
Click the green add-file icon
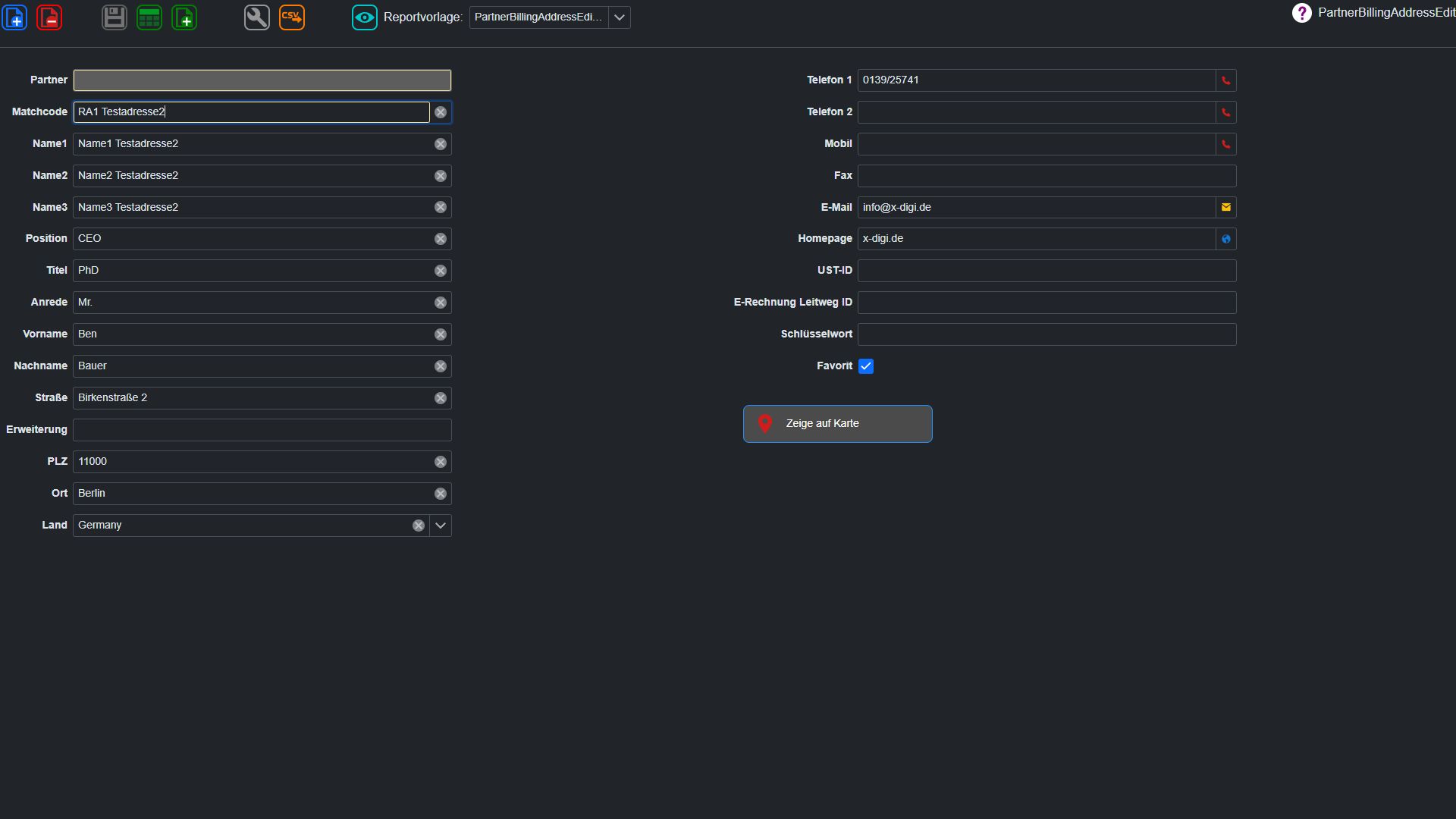point(184,17)
